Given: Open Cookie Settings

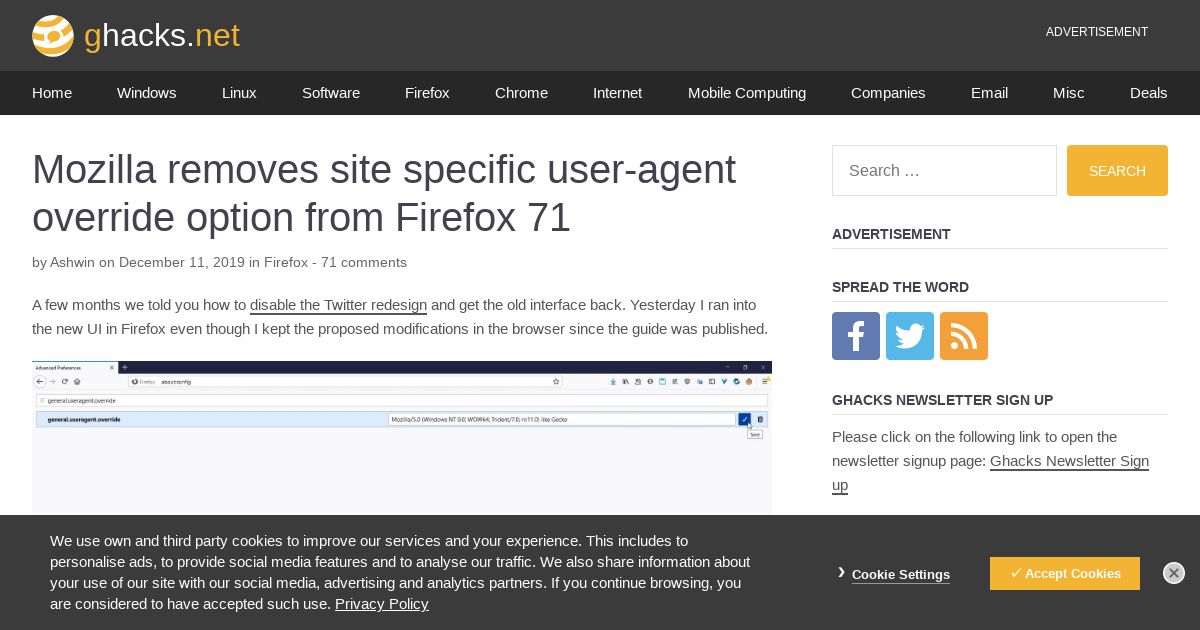Looking at the screenshot, I should 901,574.
